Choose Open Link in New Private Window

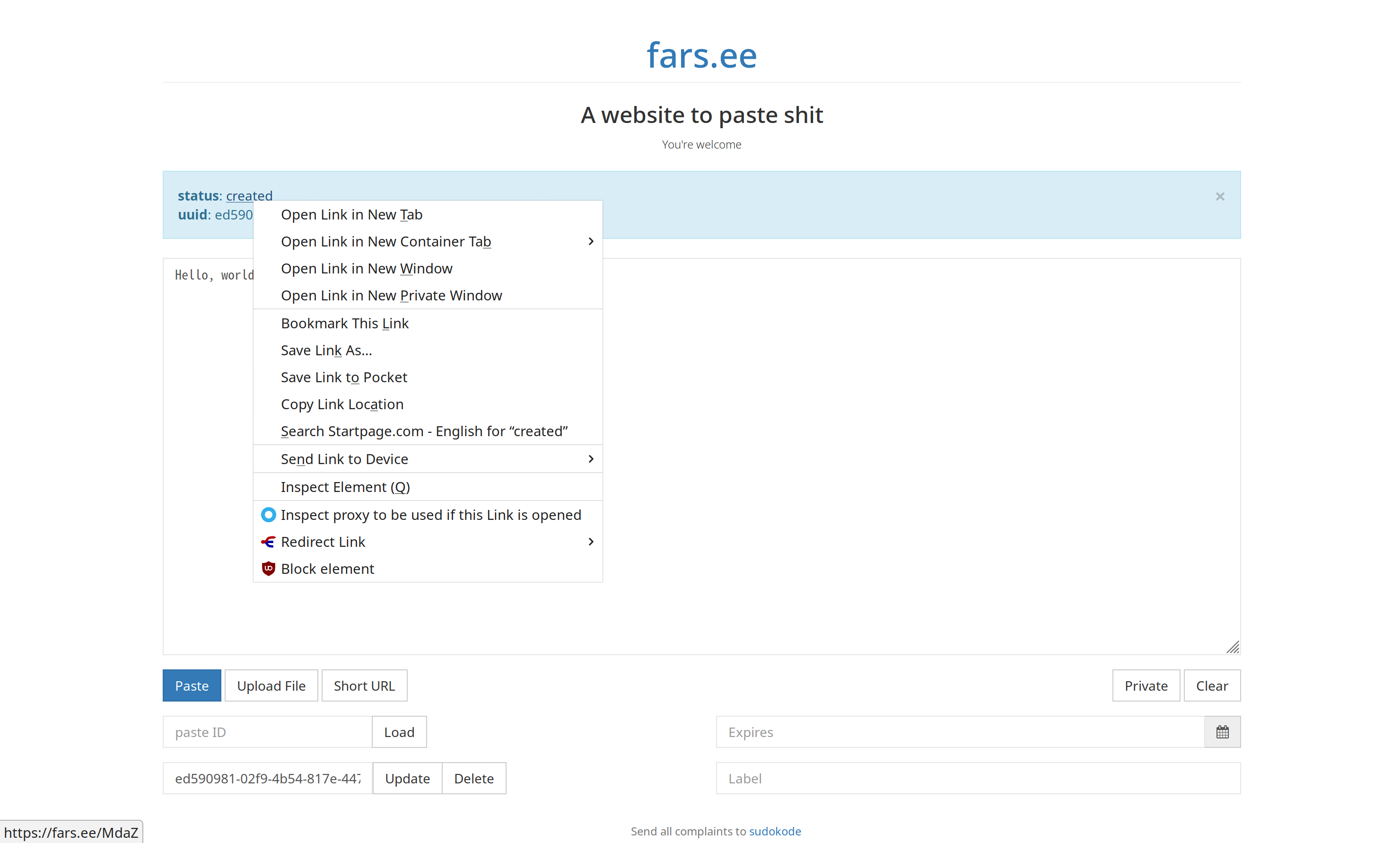coord(391,295)
